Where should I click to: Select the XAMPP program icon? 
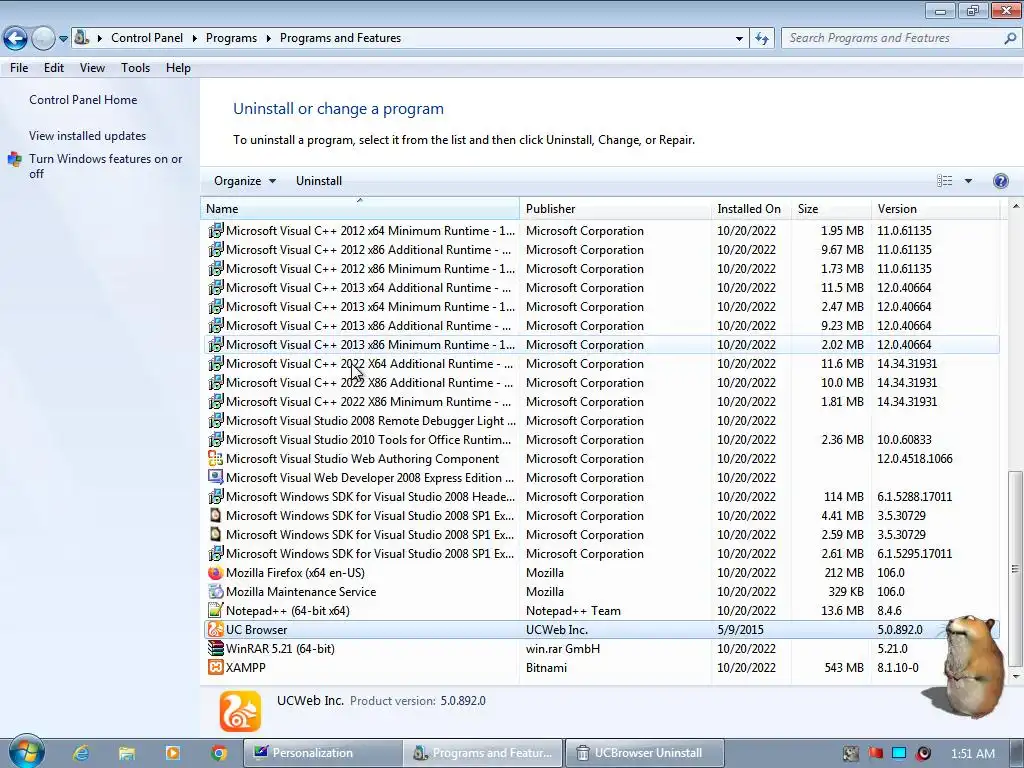click(215, 667)
